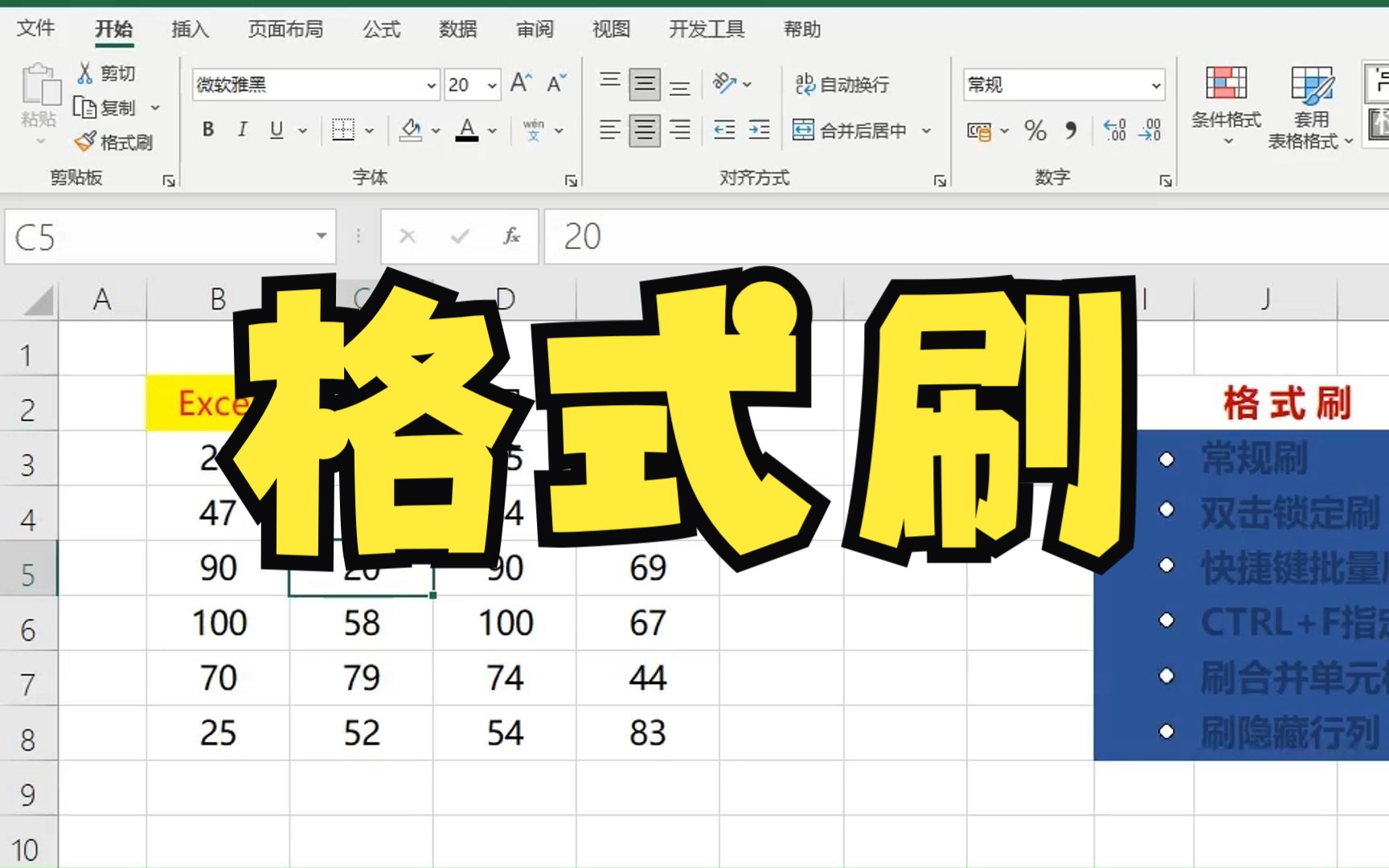Click the formula bar showing 20
1389x868 pixels.
[x=967, y=236]
